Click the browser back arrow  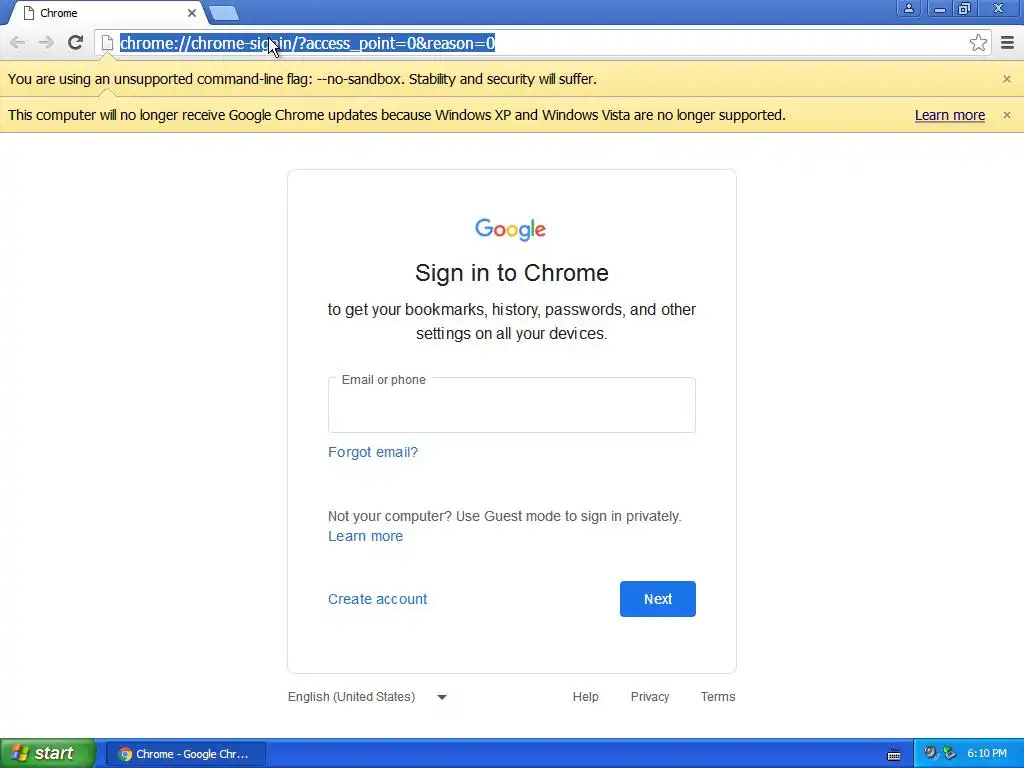(18, 43)
